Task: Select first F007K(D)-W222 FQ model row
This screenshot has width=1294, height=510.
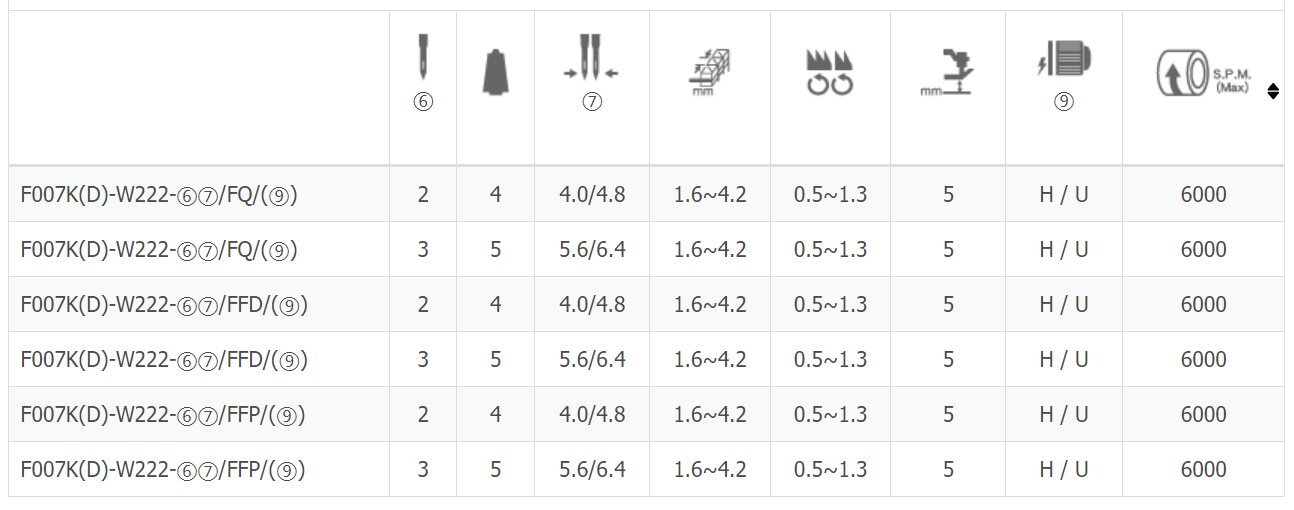Action: pyautogui.click(x=646, y=194)
